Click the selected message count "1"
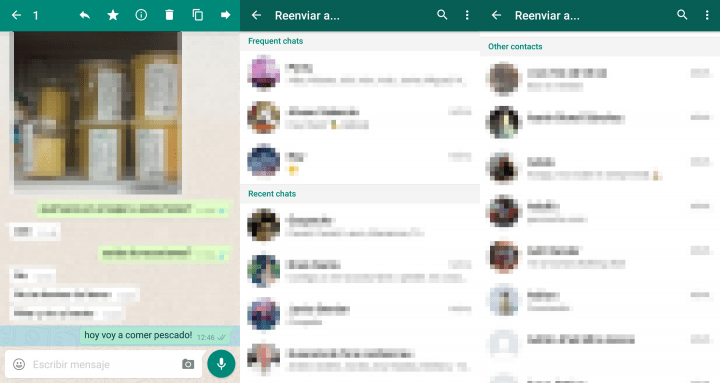Image resolution: width=720 pixels, height=383 pixels. click(35, 16)
